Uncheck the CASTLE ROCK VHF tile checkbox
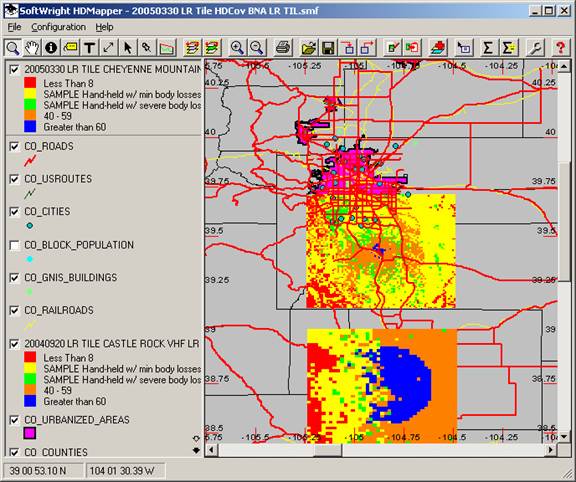Image resolution: width=576 pixels, height=482 pixels. pos(14,344)
